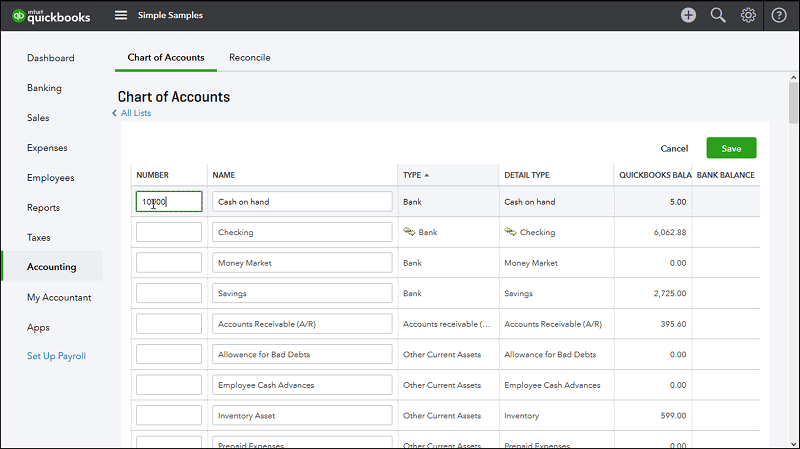
Task: Click the number field for Money Market
Action: click(x=169, y=263)
